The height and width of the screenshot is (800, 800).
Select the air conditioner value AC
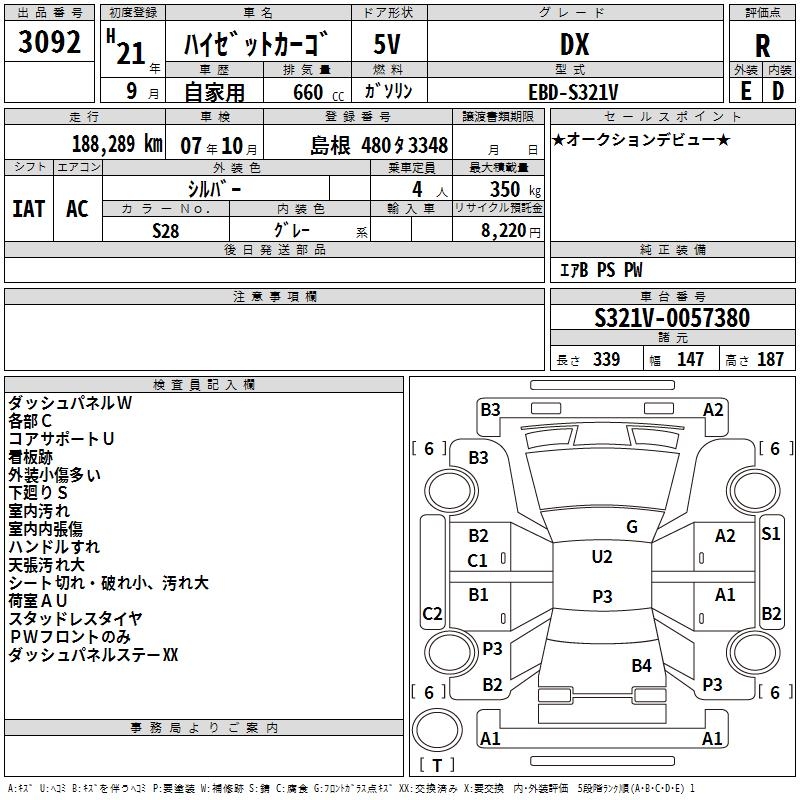tap(77, 209)
